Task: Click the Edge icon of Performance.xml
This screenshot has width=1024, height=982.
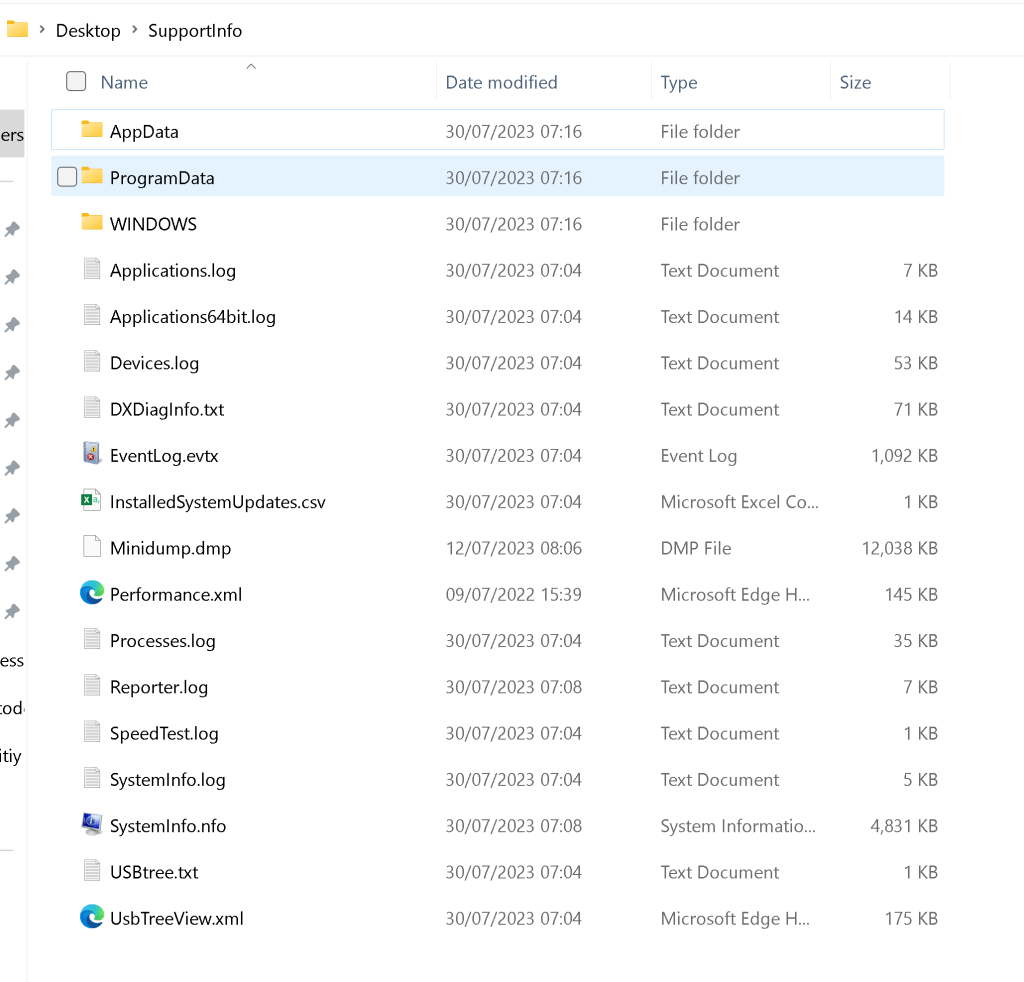Action: [92, 593]
